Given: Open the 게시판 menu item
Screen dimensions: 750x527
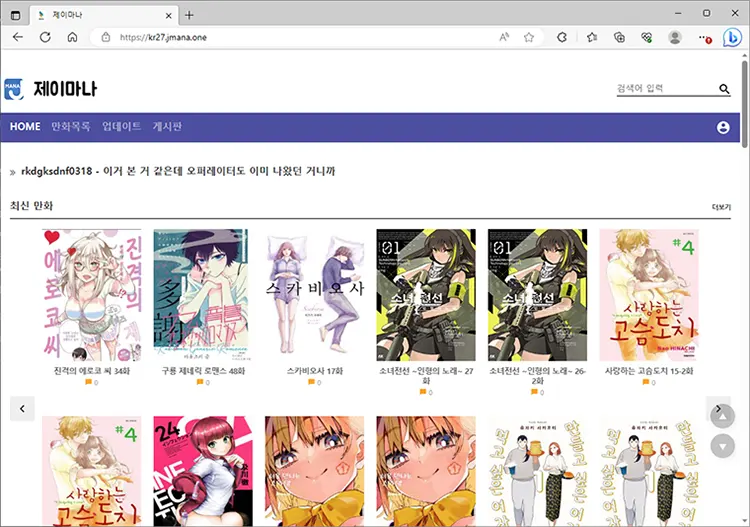Looking at the screenshot, I should tap(167, 127).
